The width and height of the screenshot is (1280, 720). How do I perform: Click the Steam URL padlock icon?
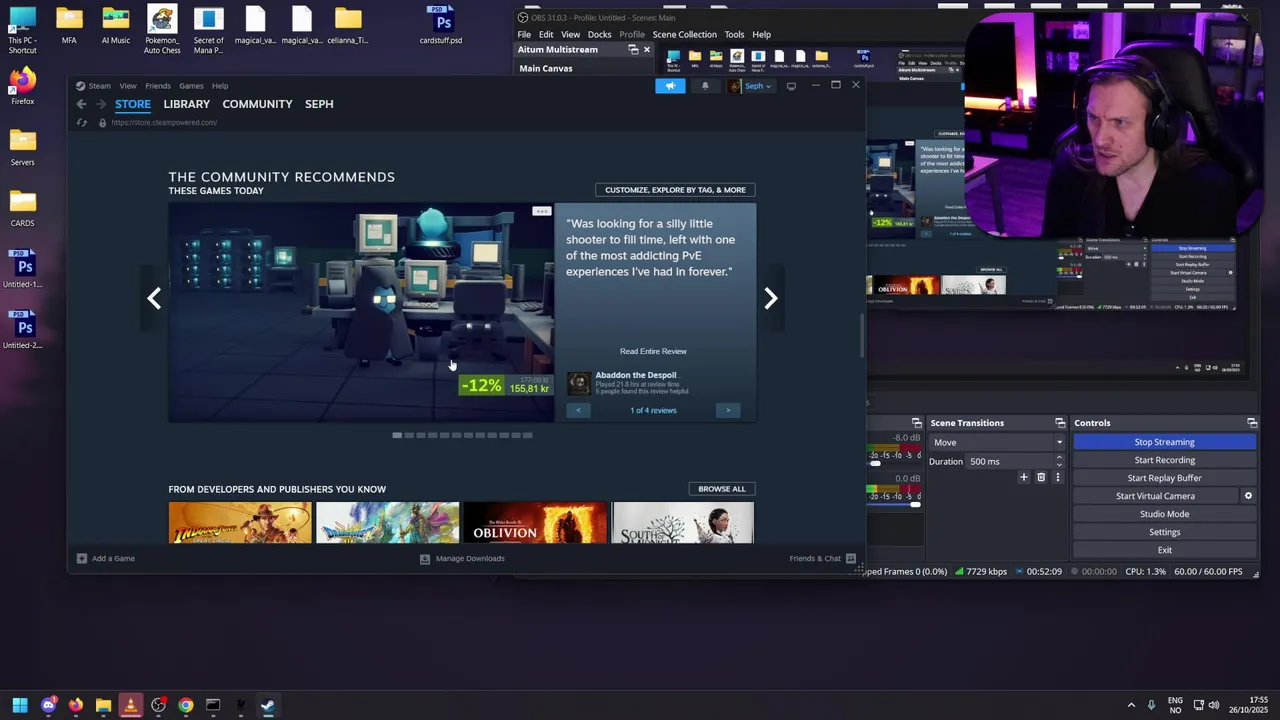(102, 122)
